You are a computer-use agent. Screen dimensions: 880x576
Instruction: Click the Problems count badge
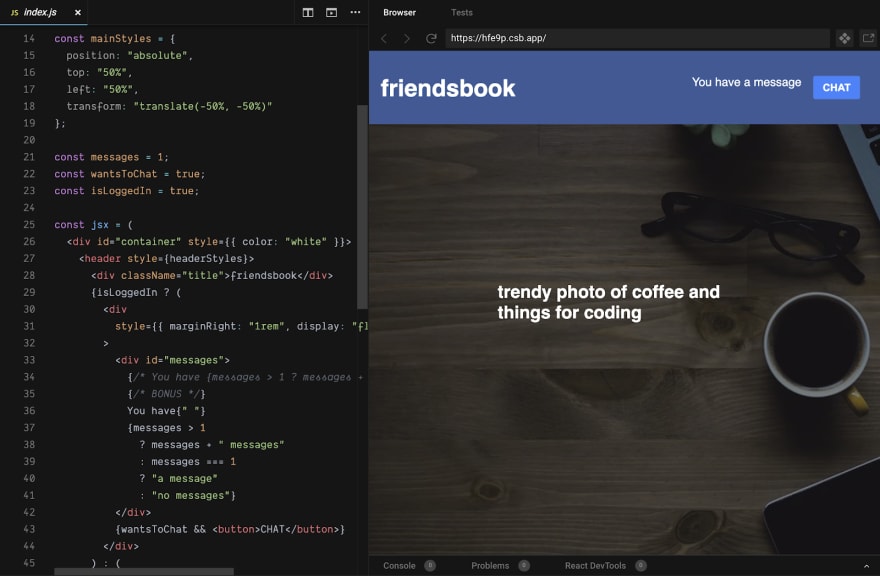(524, 565)
